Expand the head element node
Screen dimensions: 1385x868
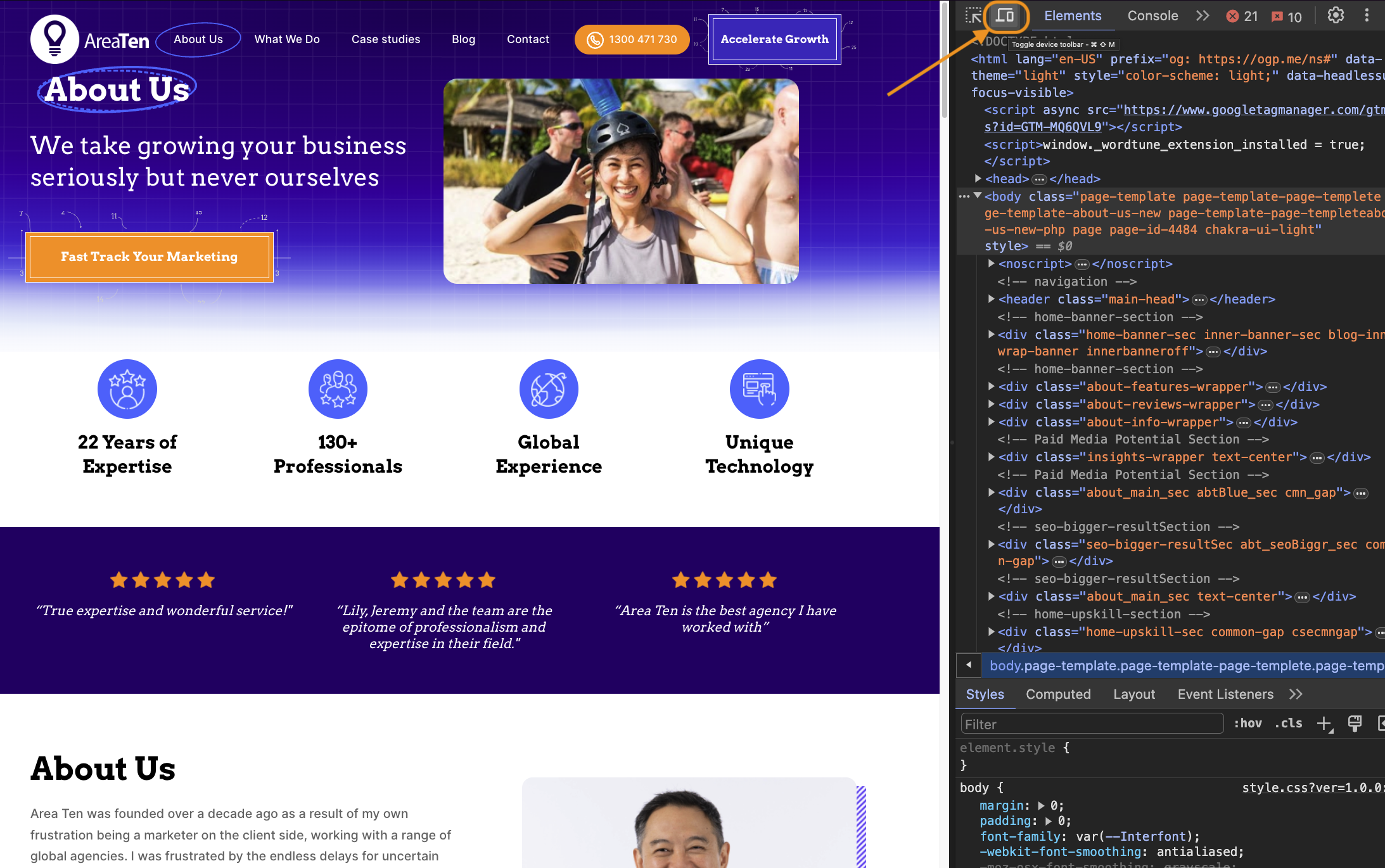point(978,179)
